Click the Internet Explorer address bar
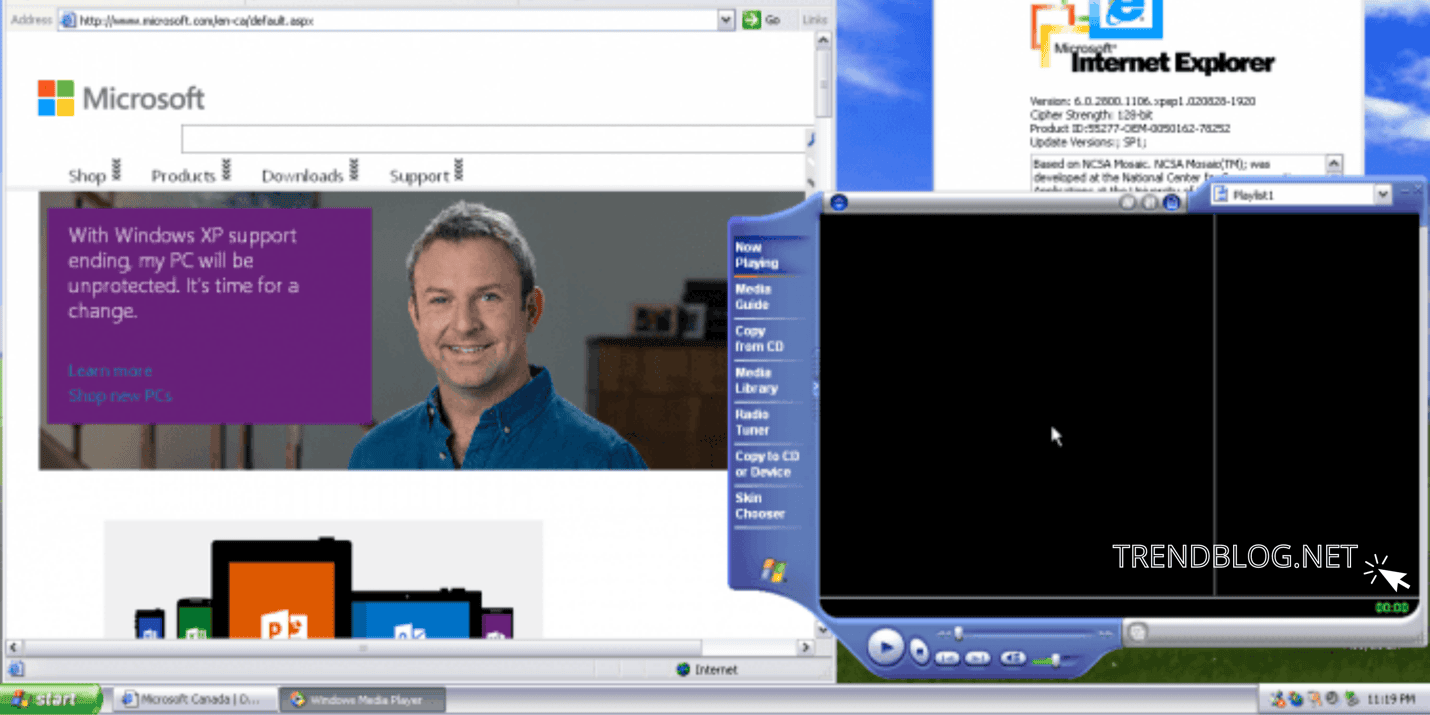 (x=396, y=20)
